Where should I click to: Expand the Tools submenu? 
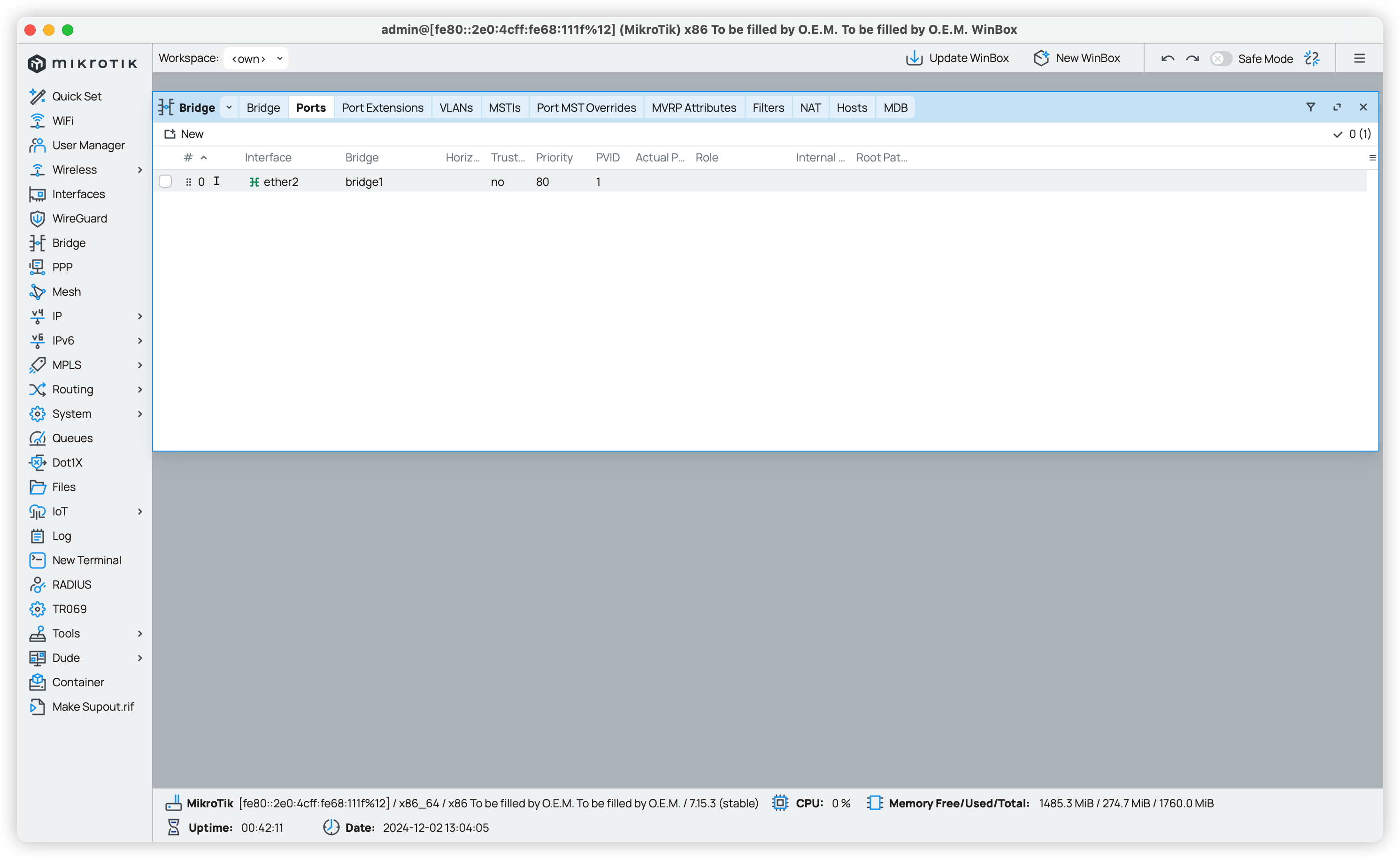[x=140, y=634]
